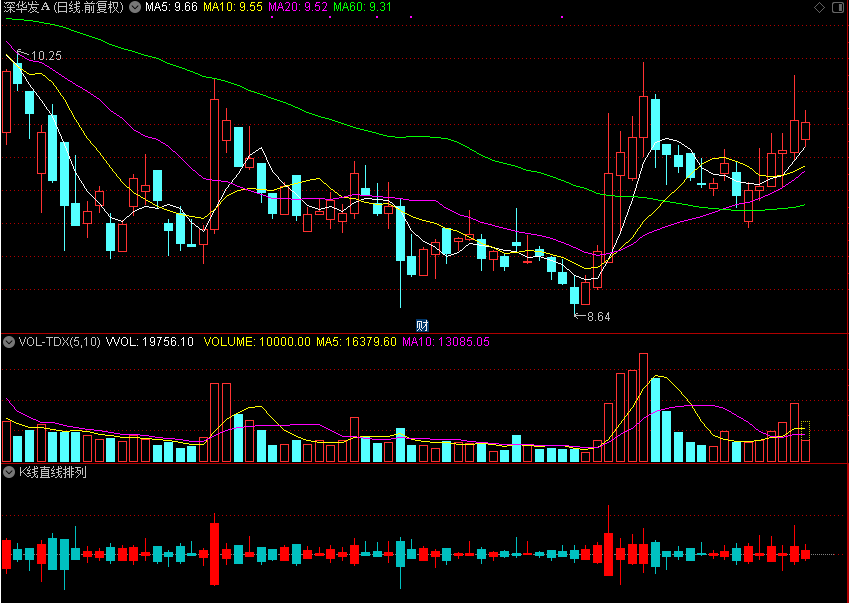Expand the VOL-TDX indicator menu arrow

pyautogui.click(x=9, y=342)
